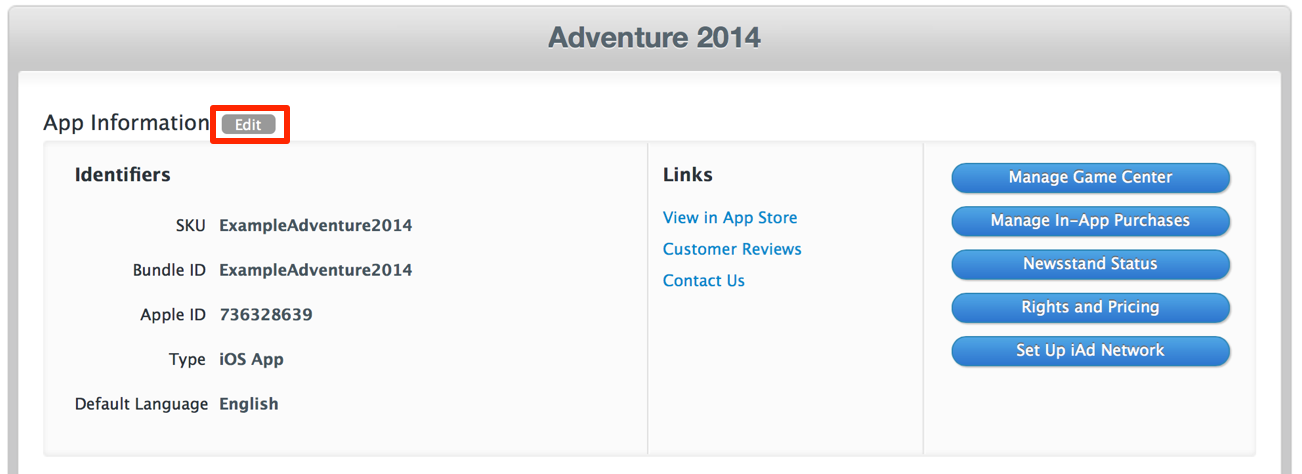Select the SKU value ExampleAdventure2014
The height and width of the screenshot is (474, 1302).
pos(316,226)
